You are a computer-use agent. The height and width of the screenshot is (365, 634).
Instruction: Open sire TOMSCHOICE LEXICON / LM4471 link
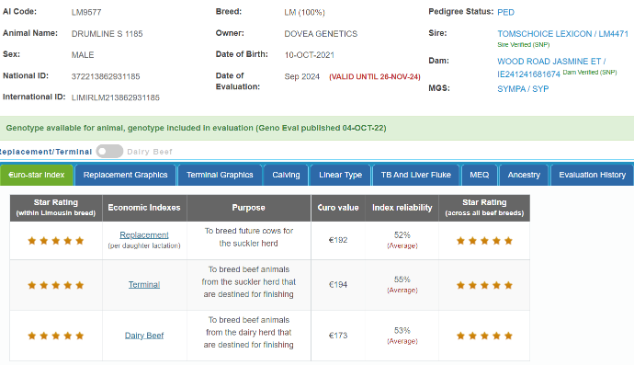(x=563, y=34)
